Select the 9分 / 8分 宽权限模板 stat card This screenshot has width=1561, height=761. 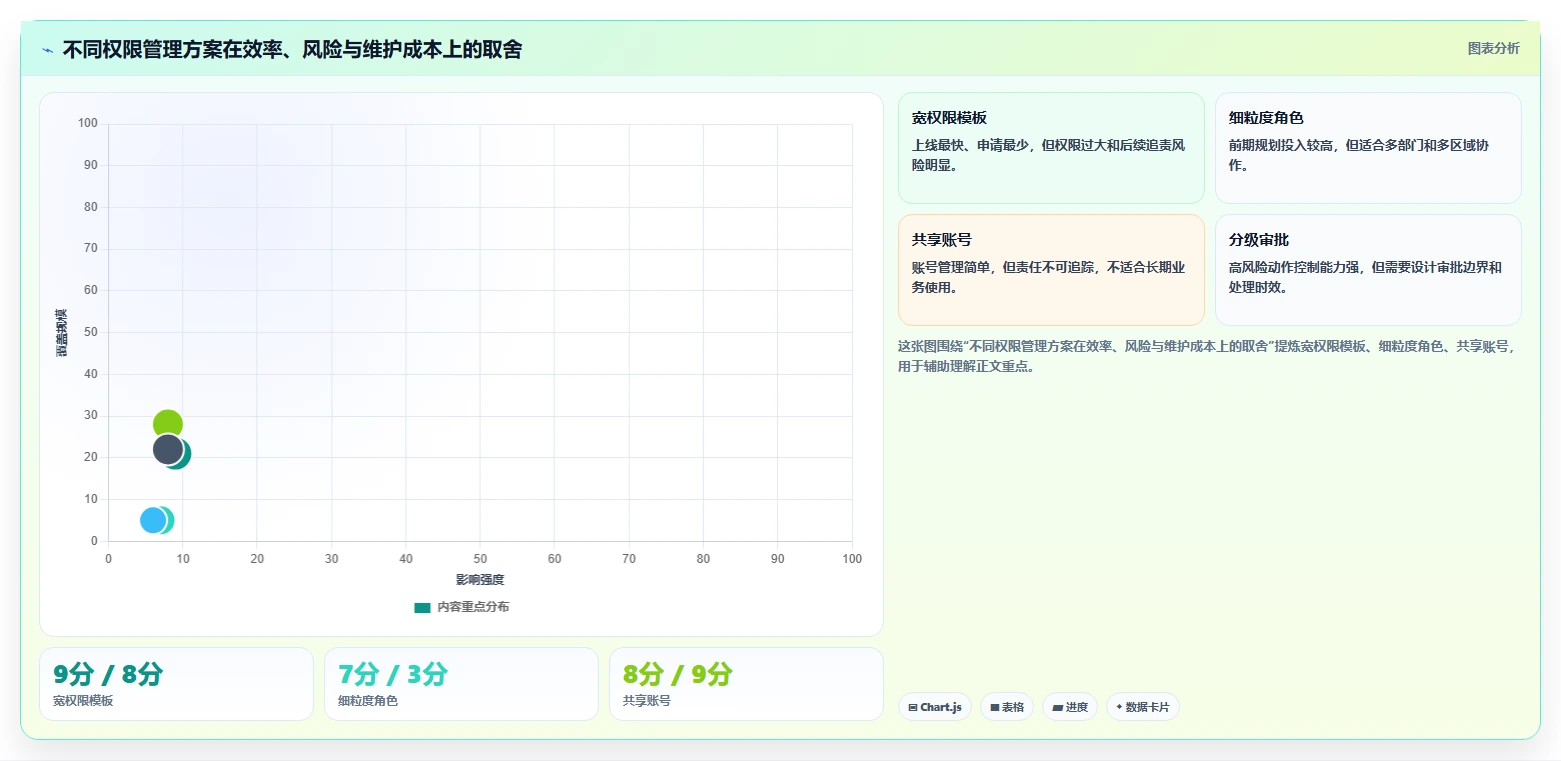tap(176, 684)
